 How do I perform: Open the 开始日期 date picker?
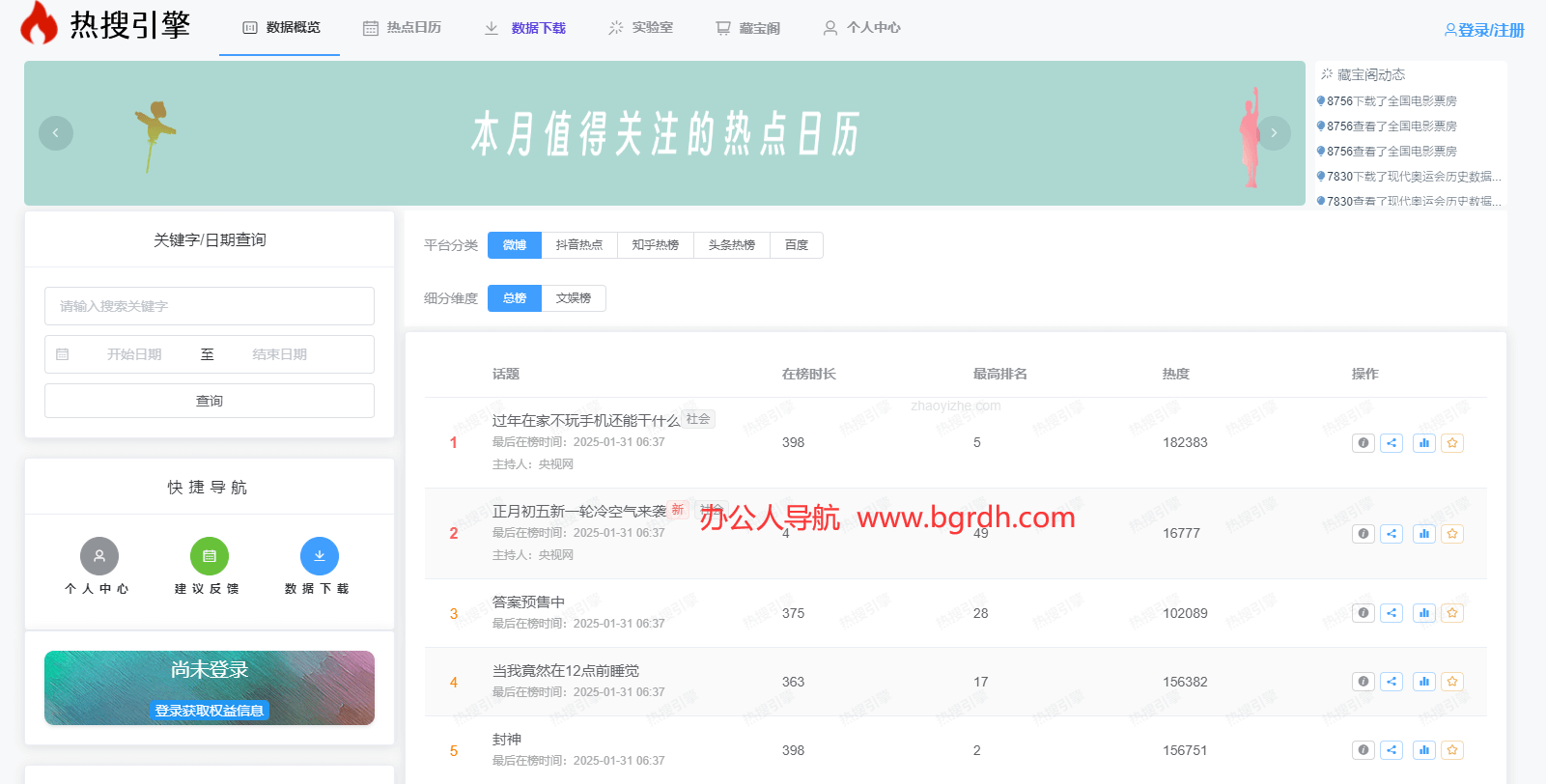134,354
